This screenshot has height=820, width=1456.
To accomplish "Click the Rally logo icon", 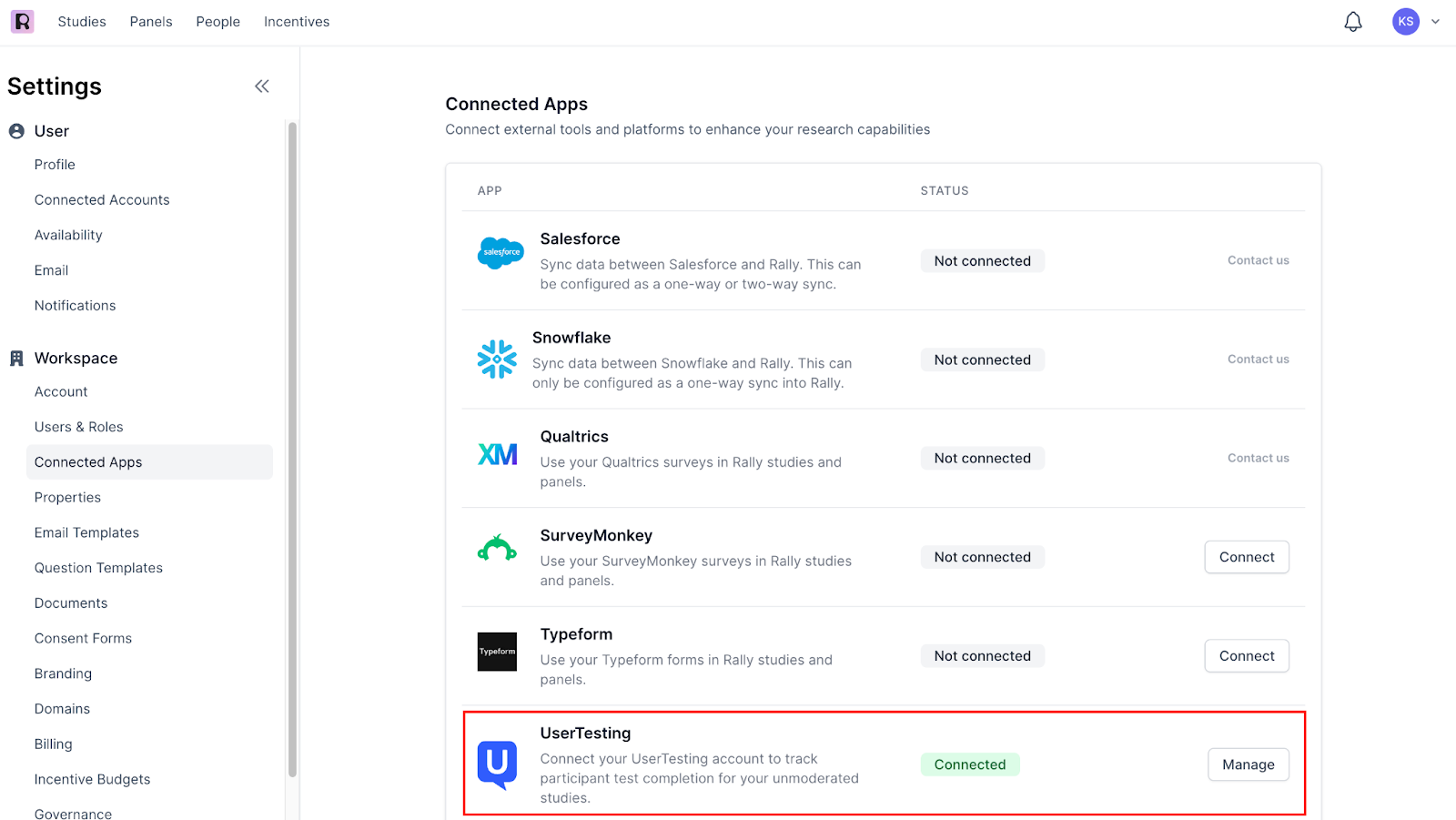I will (x=22, y=22).
